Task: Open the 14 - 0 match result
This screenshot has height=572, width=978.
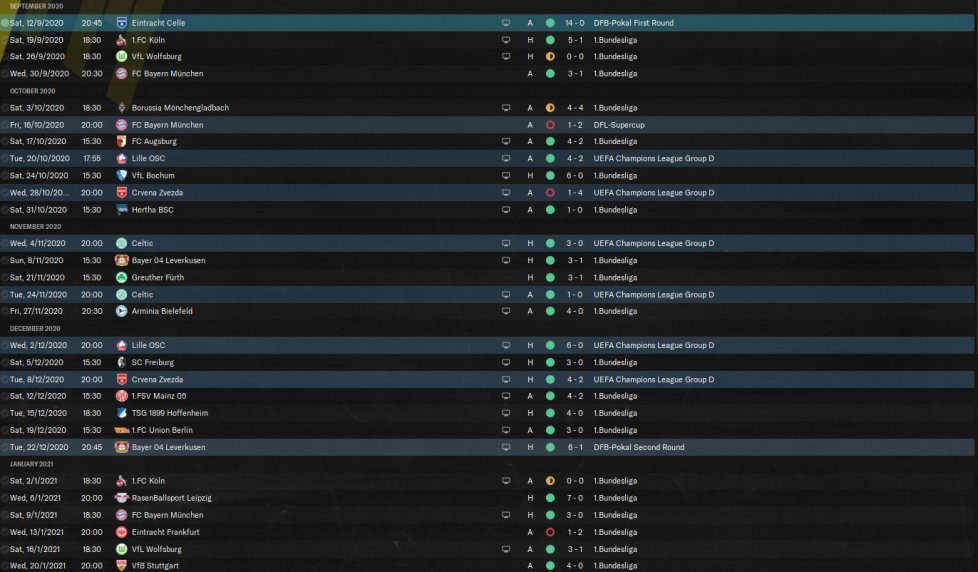Action: click(577, 22)
